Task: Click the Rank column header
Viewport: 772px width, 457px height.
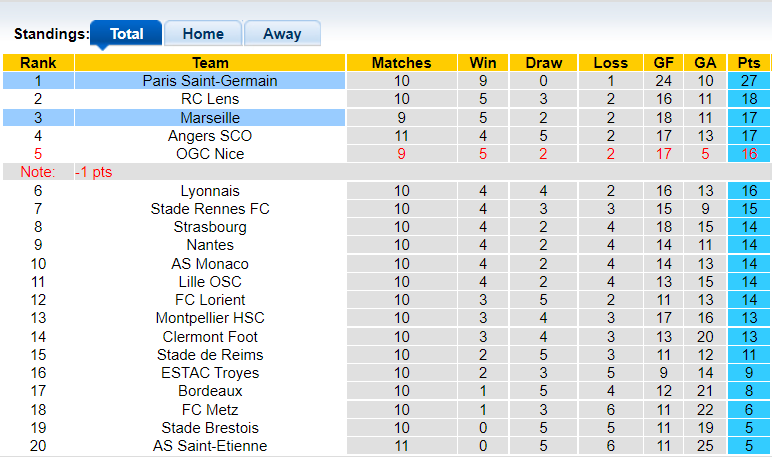Action: pyautogui.click(x=38, y=63)
